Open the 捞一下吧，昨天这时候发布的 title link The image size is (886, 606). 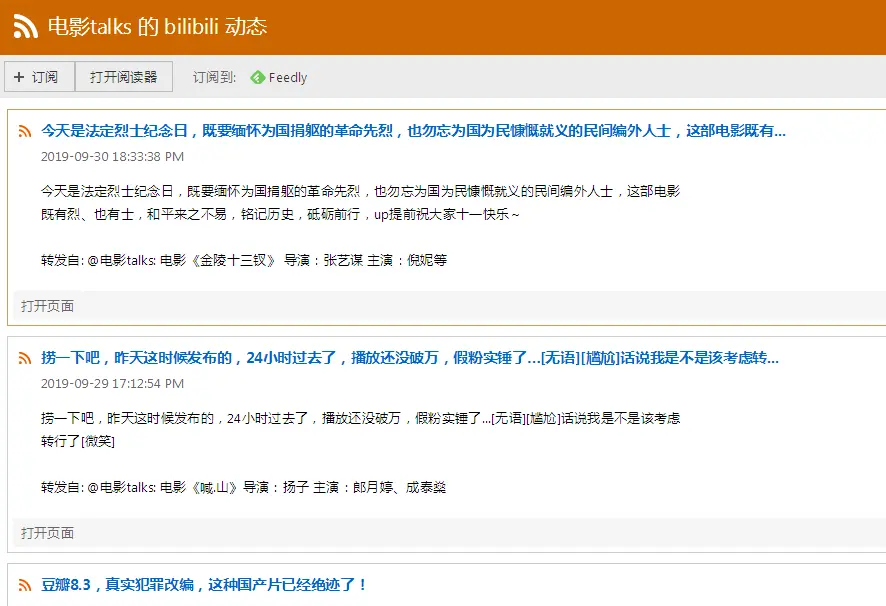tap(410, 358)
